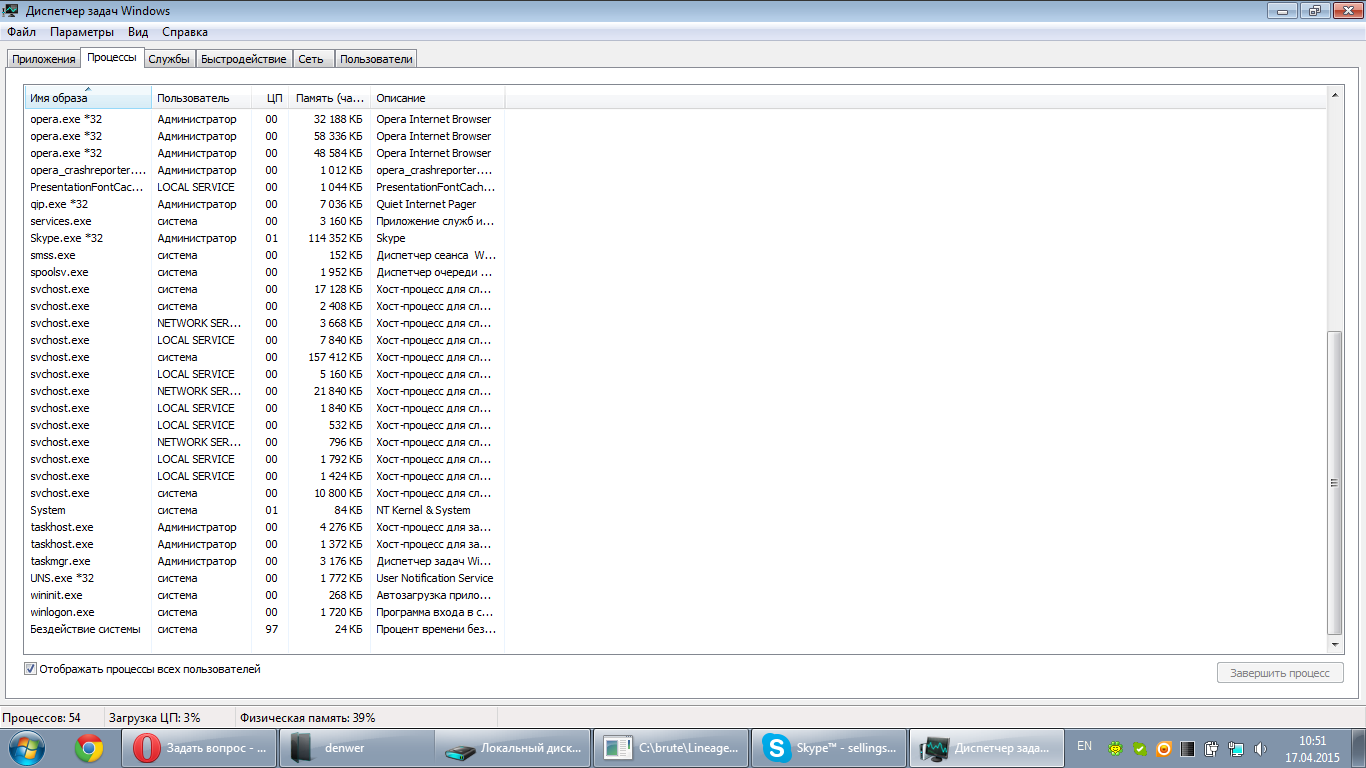Screen dimensions: 1366x768
Task: Switch to the Службы tab
Action: coord(169,59)
